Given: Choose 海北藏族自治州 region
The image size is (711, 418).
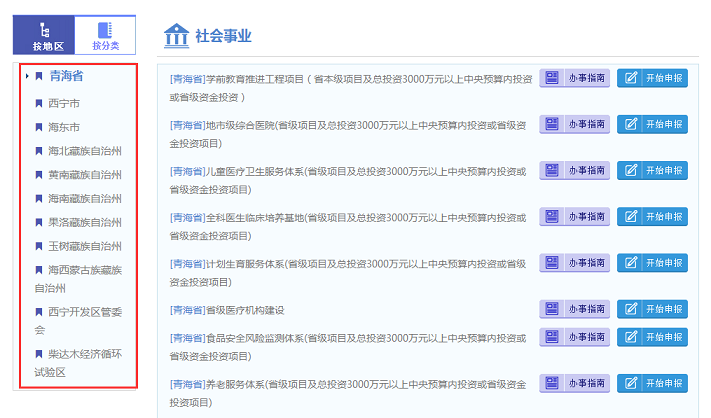Looking at the screenshot, I should coord(85,151).
